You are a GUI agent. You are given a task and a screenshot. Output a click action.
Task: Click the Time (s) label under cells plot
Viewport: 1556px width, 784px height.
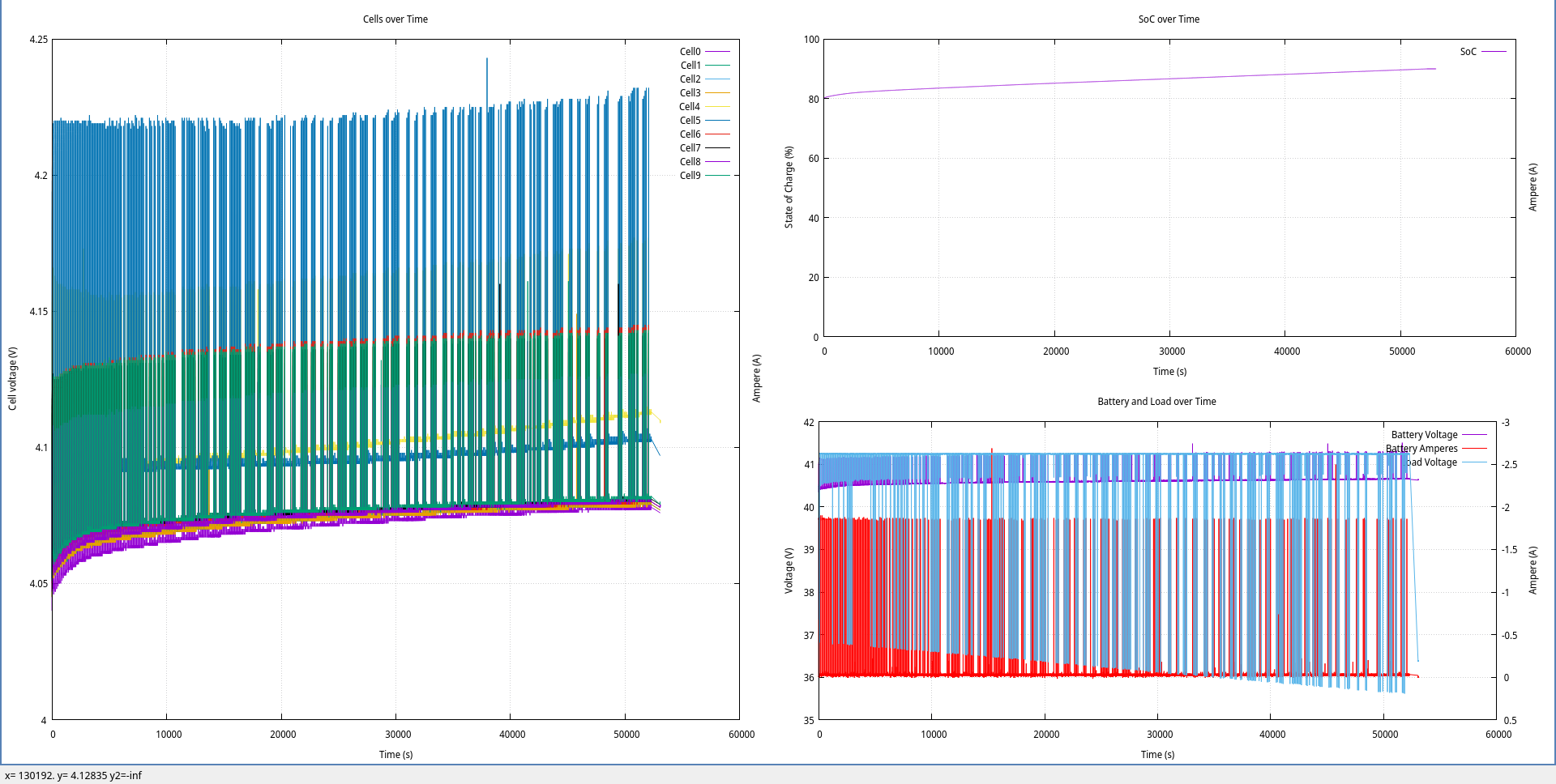coord(396,755)
